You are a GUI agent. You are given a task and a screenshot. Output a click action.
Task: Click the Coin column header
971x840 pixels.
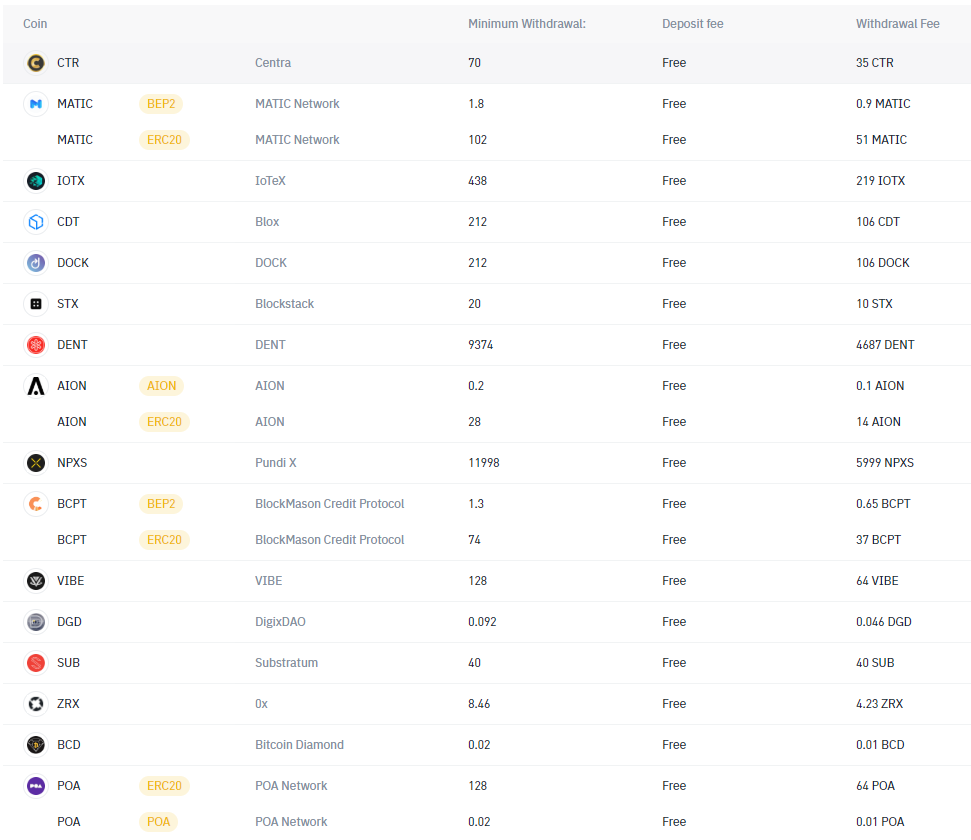[x=35, y=24]
